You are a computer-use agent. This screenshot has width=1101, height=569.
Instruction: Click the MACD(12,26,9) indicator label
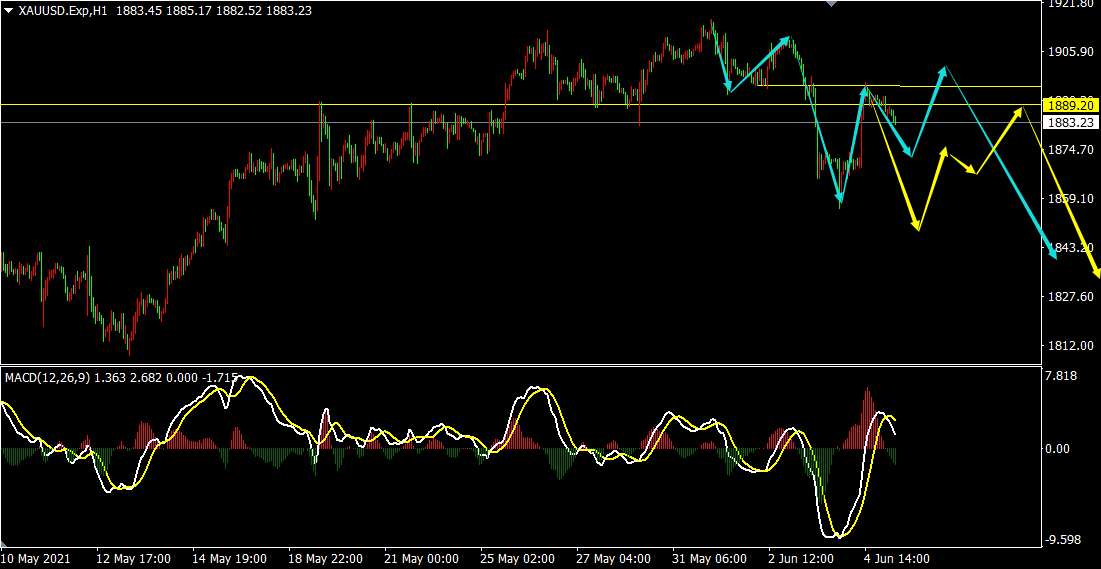pos(46,377)
